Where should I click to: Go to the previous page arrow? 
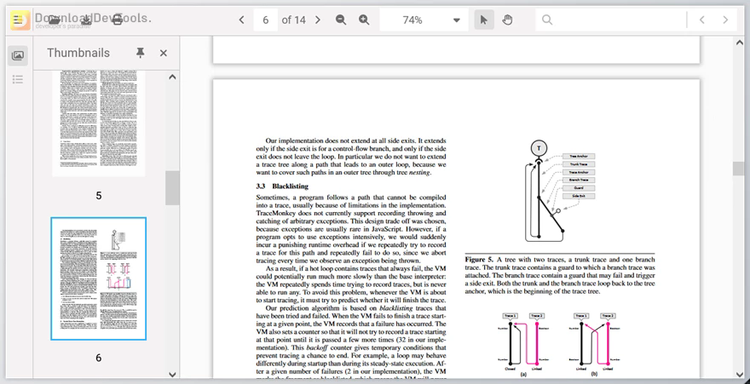point(242,20)
